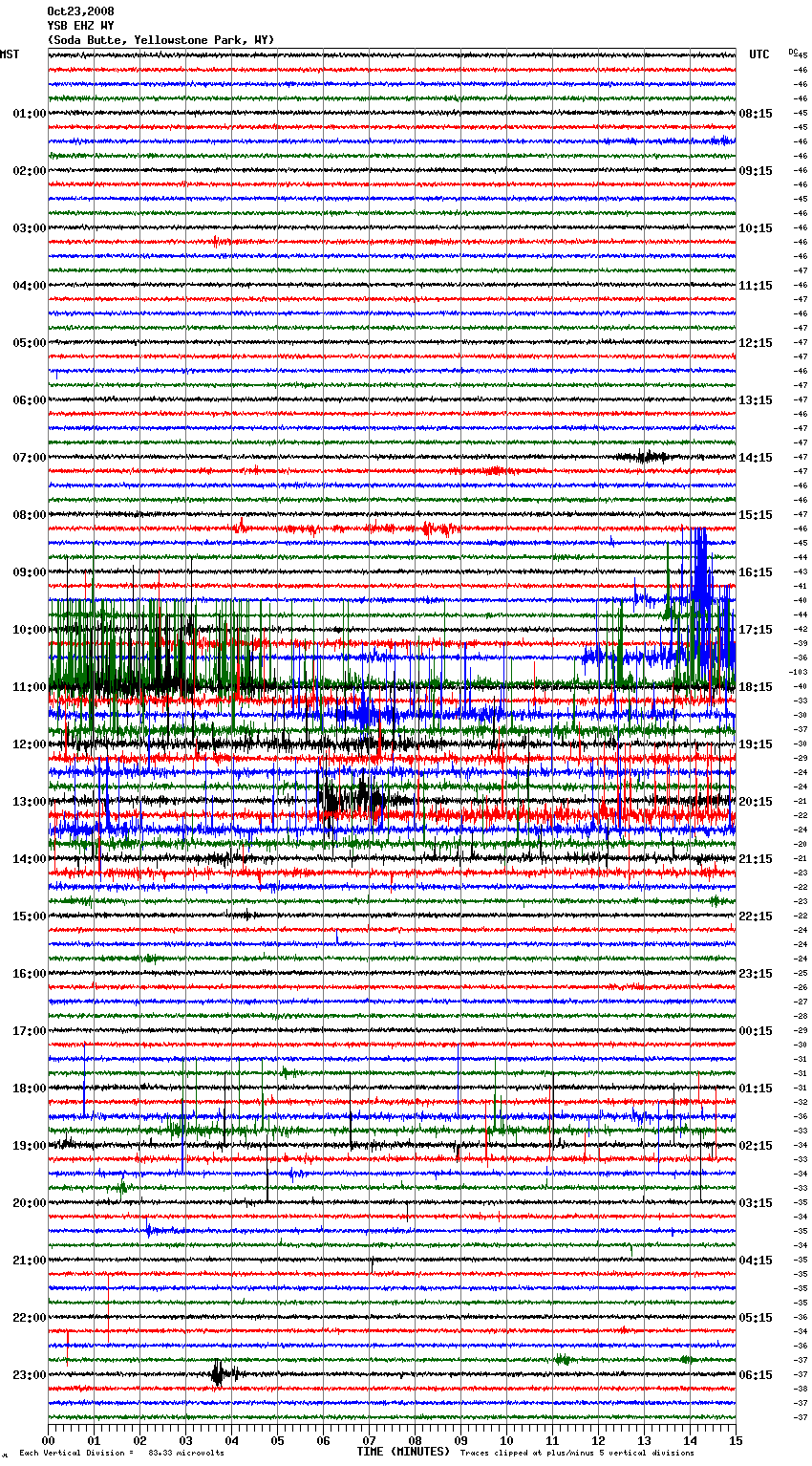
Task: Pick the "17:15" UTC time label
Action: coord(756,630)
